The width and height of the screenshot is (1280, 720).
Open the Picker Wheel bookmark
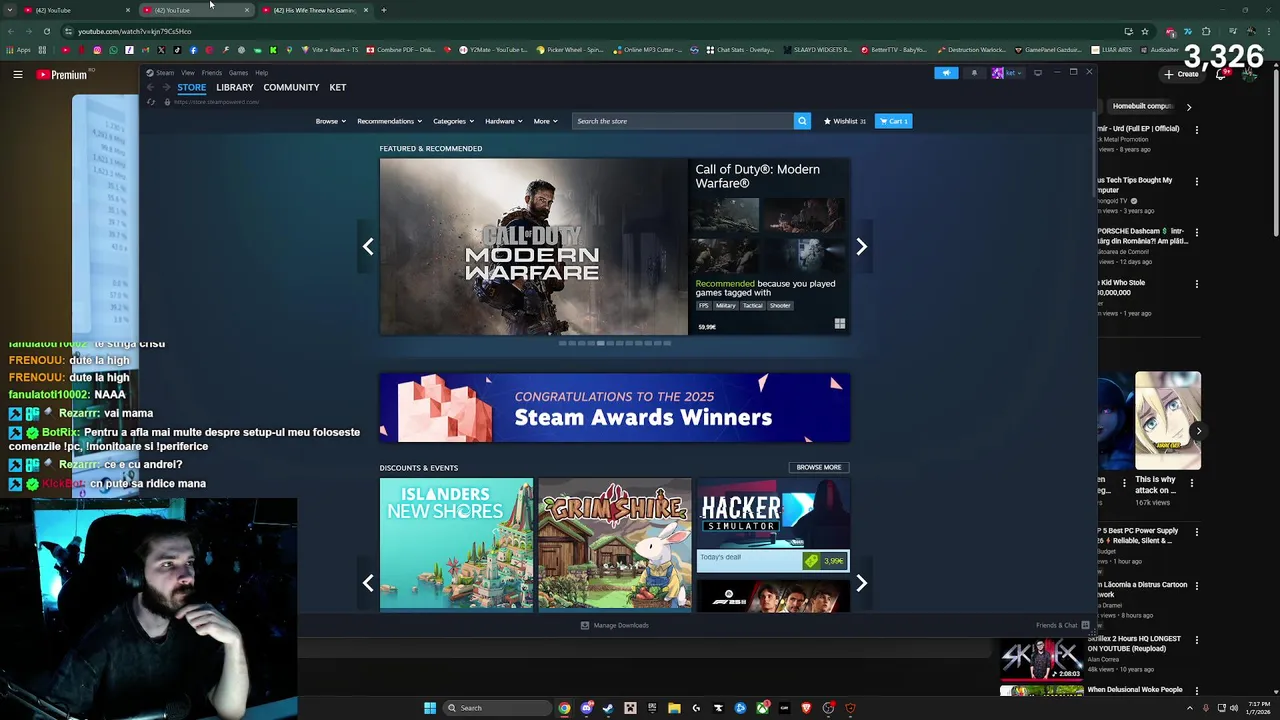pyautogui.click(x=570, y=49)
